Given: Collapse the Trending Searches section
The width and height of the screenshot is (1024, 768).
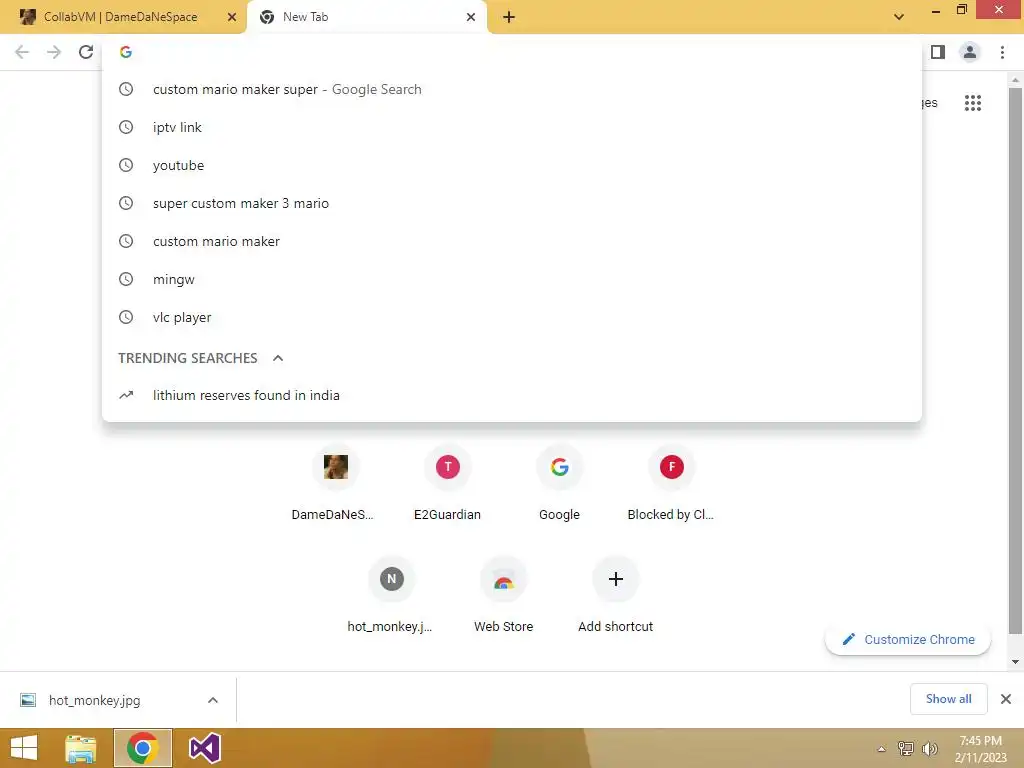Looking at the screenshot, I should pos(278,358).
